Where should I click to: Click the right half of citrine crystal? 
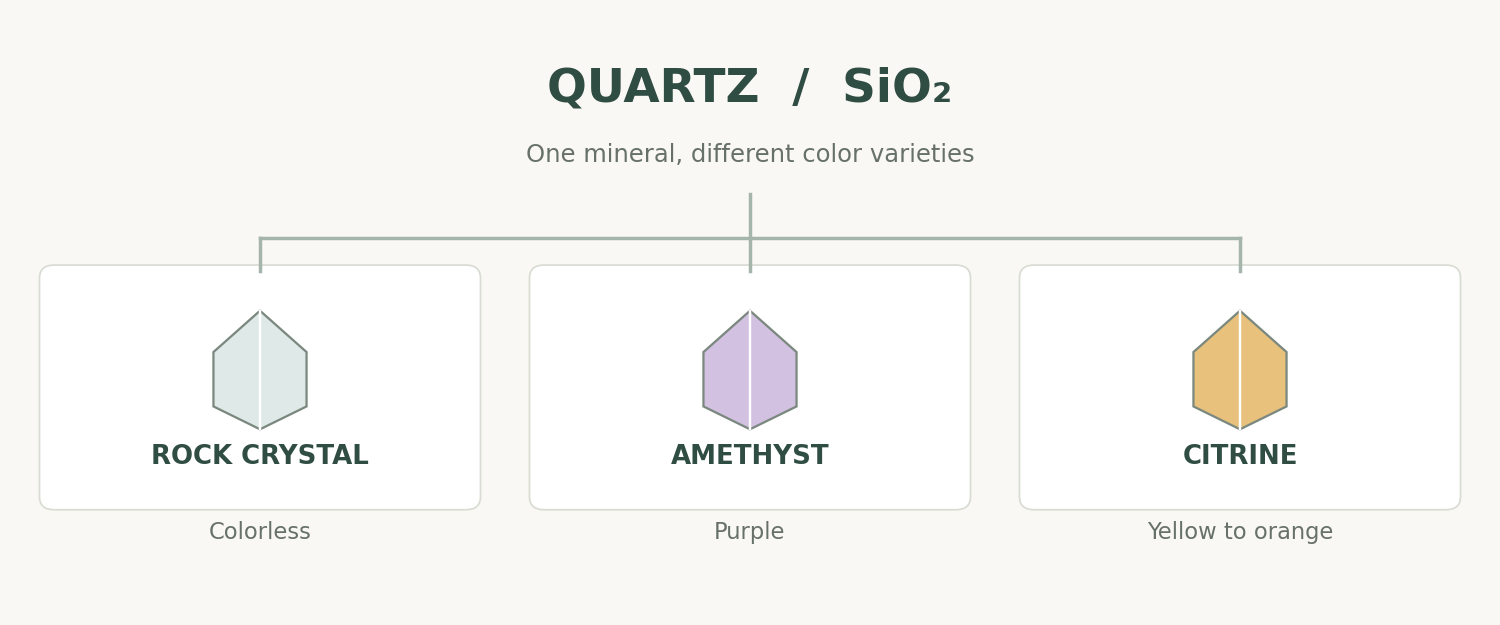tap(1264, 370)
